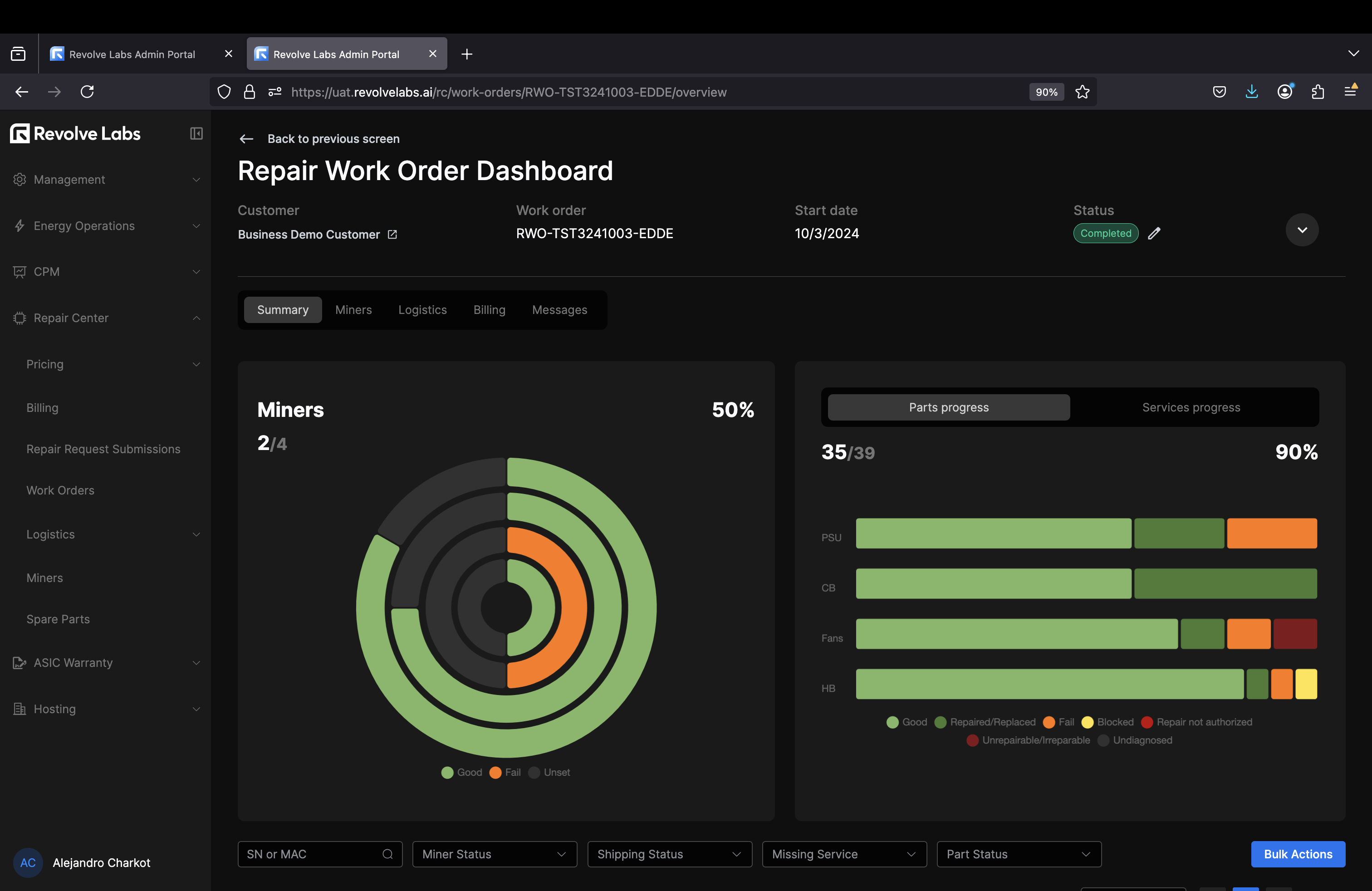Bookmark the page with the star icon
This screenshot has width=1372, height=891.
point(1082,92)
